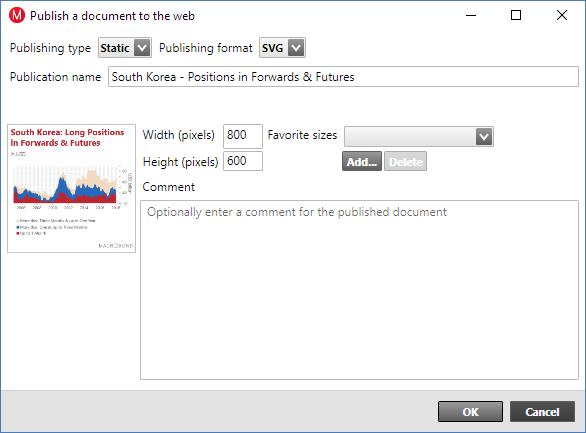The height and width of the screenshot is (433, 586).
Task: Maximize the publish dialog window
Action: (x=516, y=15)
